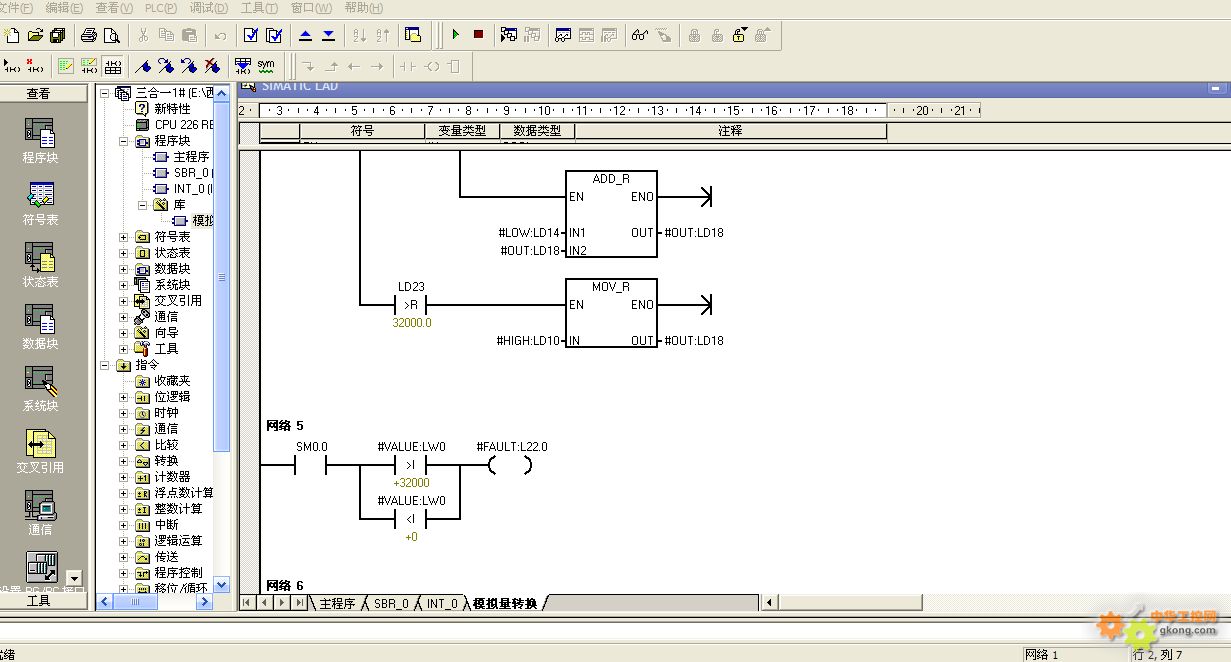
Task: Click the Delete Network icon
Action: click(35, 66)
